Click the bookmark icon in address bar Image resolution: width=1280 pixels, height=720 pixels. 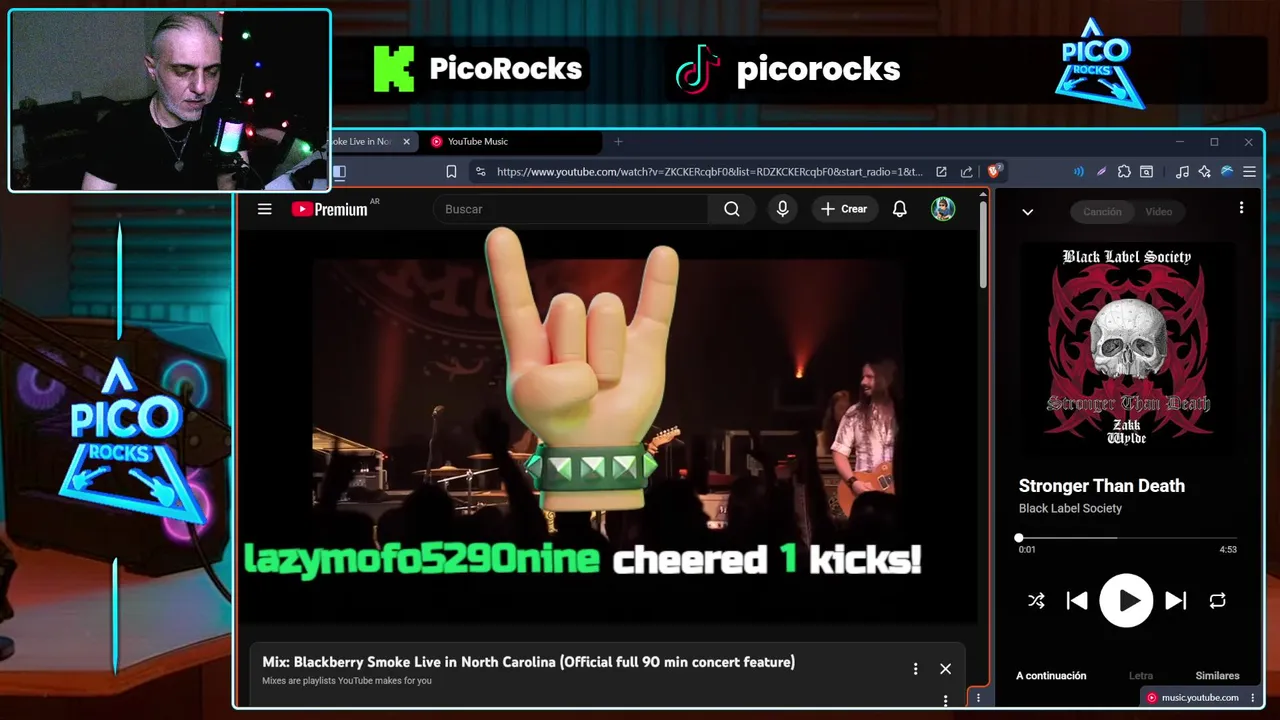point(451,172)
